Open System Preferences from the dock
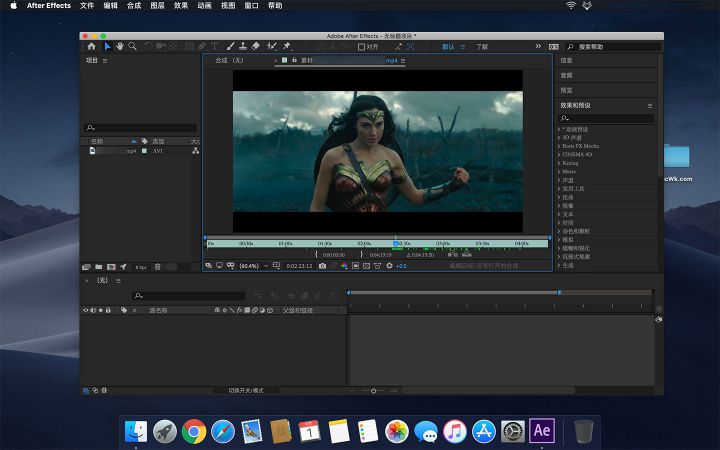Viewport: 720px width, 450px height. pos(512,431)
